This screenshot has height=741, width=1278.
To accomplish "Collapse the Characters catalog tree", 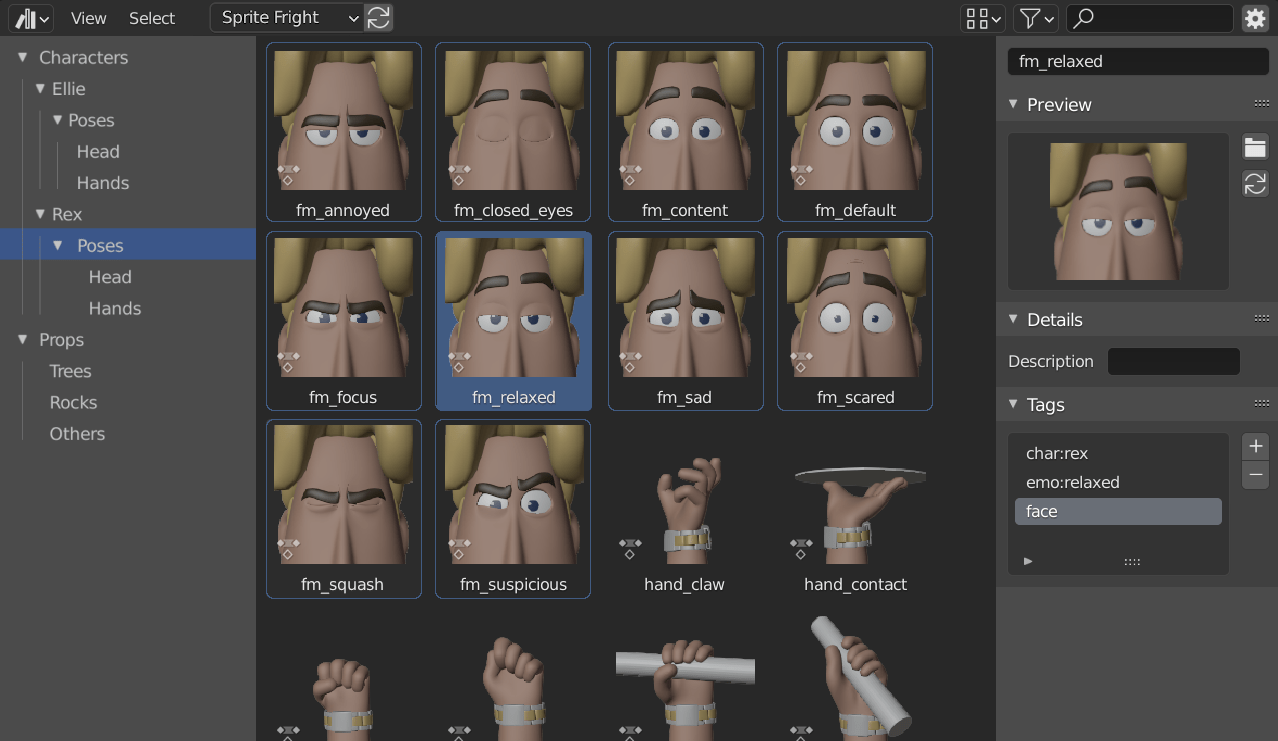I will click(23, 58).
